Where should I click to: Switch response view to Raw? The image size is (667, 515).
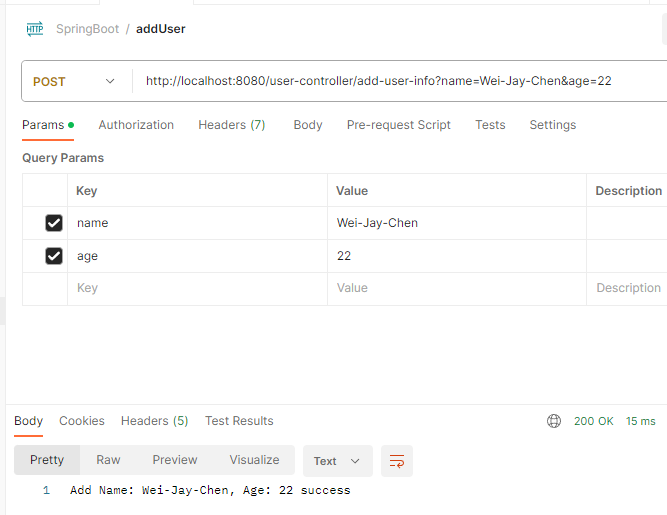pos(108,460)
